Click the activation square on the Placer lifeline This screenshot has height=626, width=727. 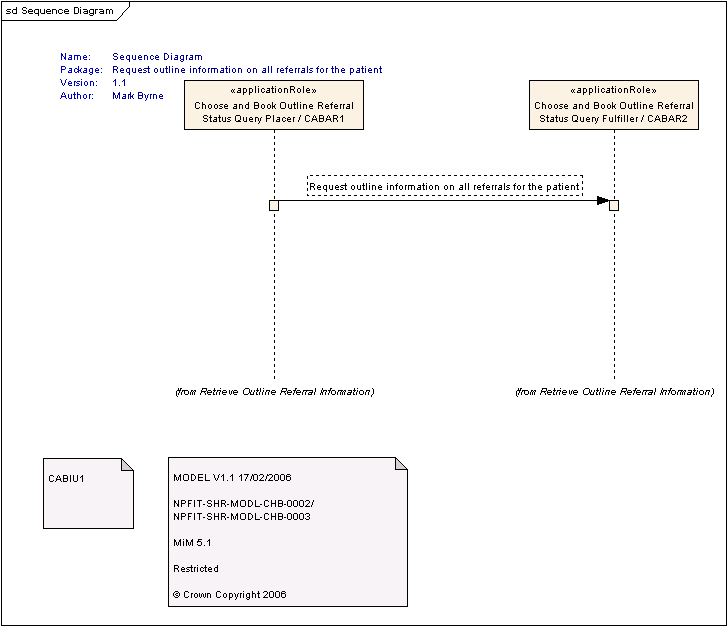pyautogui.click(x=274, y=205)
